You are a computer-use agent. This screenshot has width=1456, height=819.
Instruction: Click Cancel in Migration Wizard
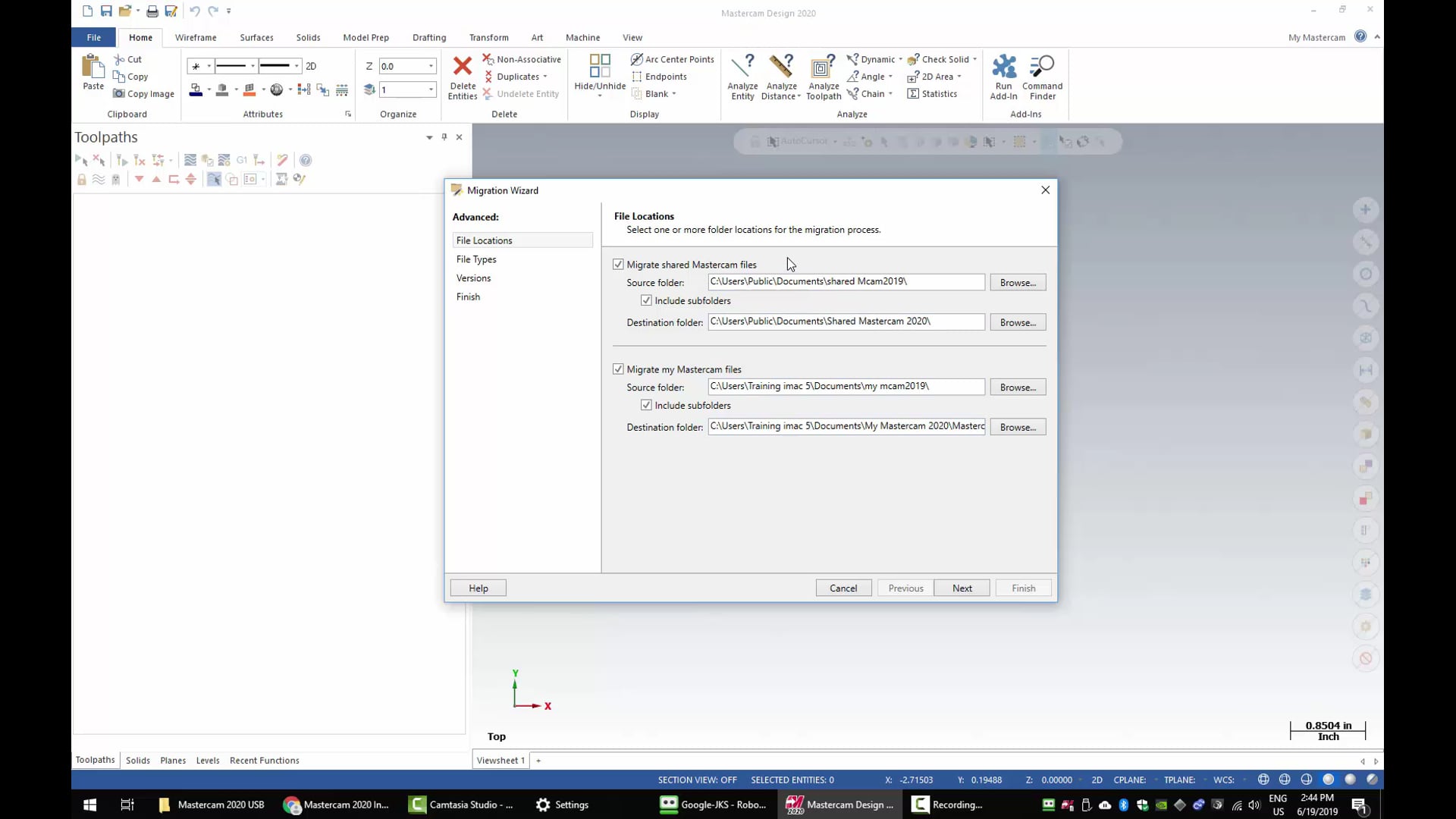coord(843,588)
